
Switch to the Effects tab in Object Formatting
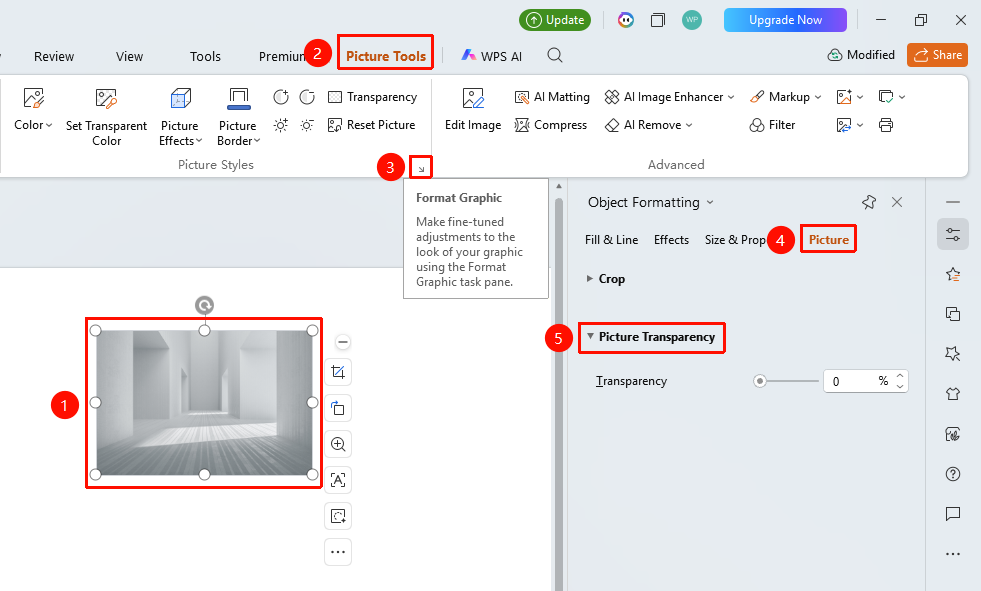671,240
